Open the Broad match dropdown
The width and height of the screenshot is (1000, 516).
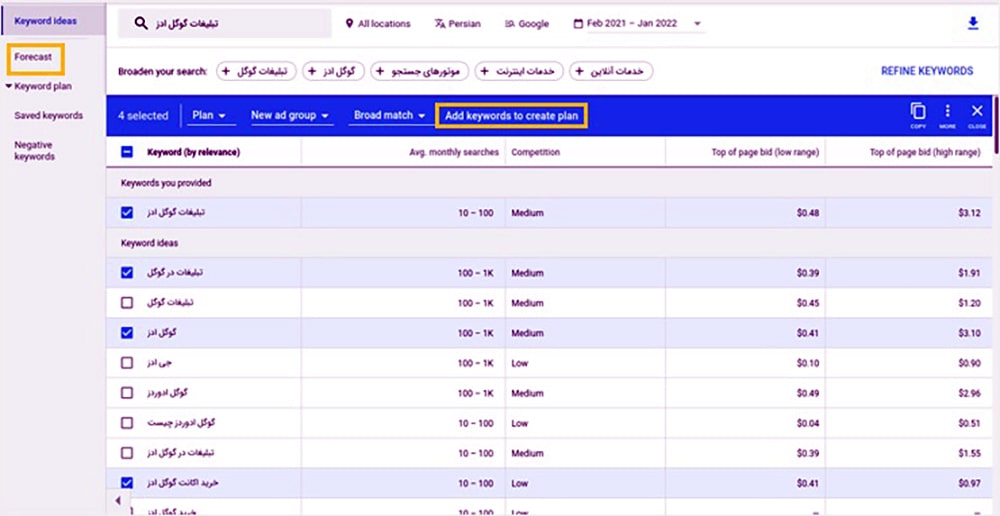pos(390,115)
